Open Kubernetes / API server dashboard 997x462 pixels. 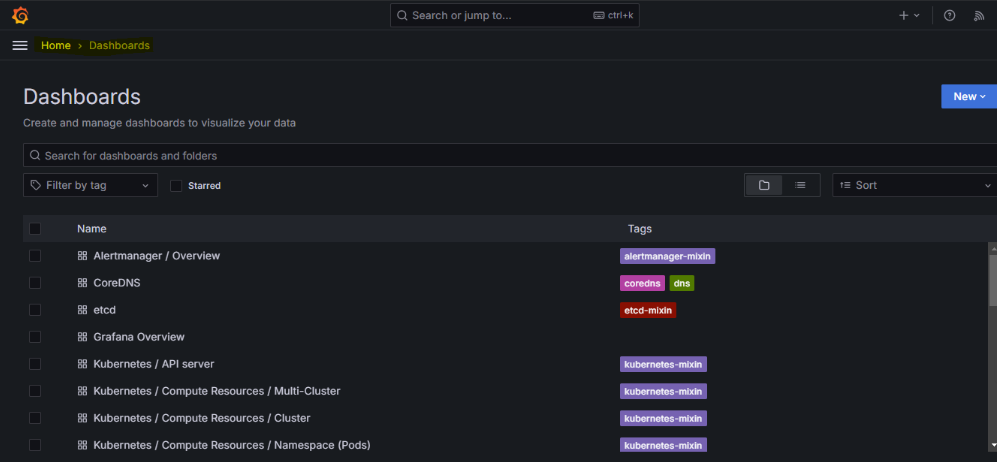point(154,364)
